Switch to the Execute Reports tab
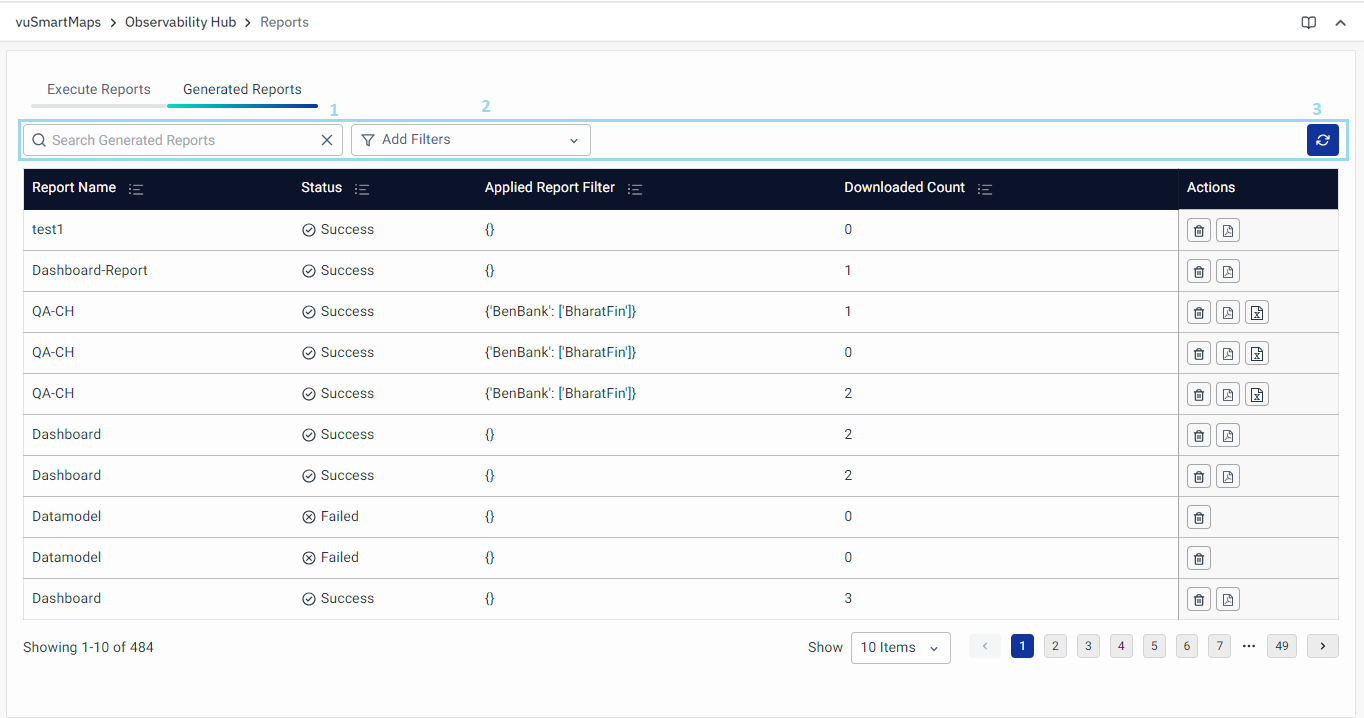 coord(99,89)
